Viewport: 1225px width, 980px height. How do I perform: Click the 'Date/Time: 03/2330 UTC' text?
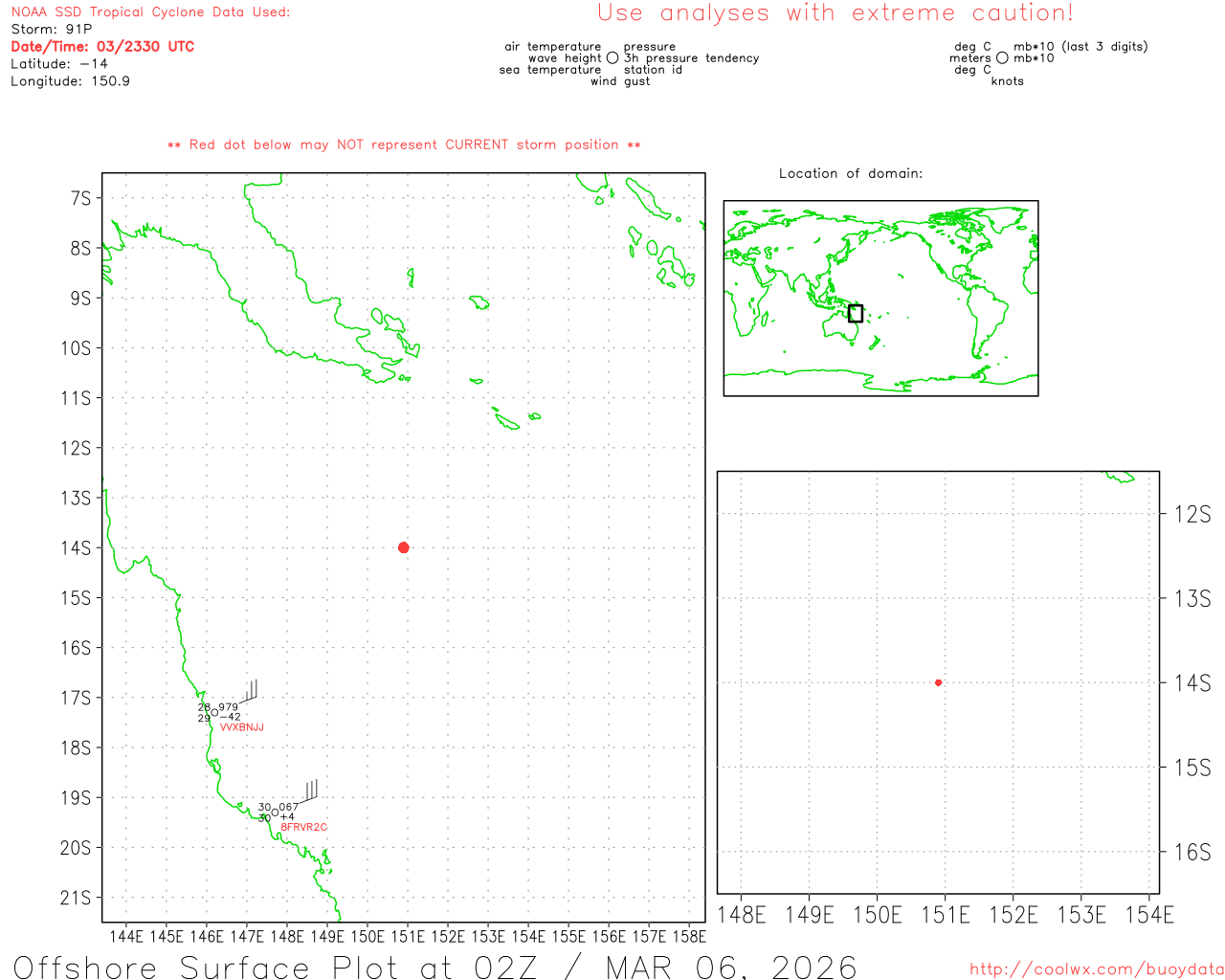click(102, 46)
